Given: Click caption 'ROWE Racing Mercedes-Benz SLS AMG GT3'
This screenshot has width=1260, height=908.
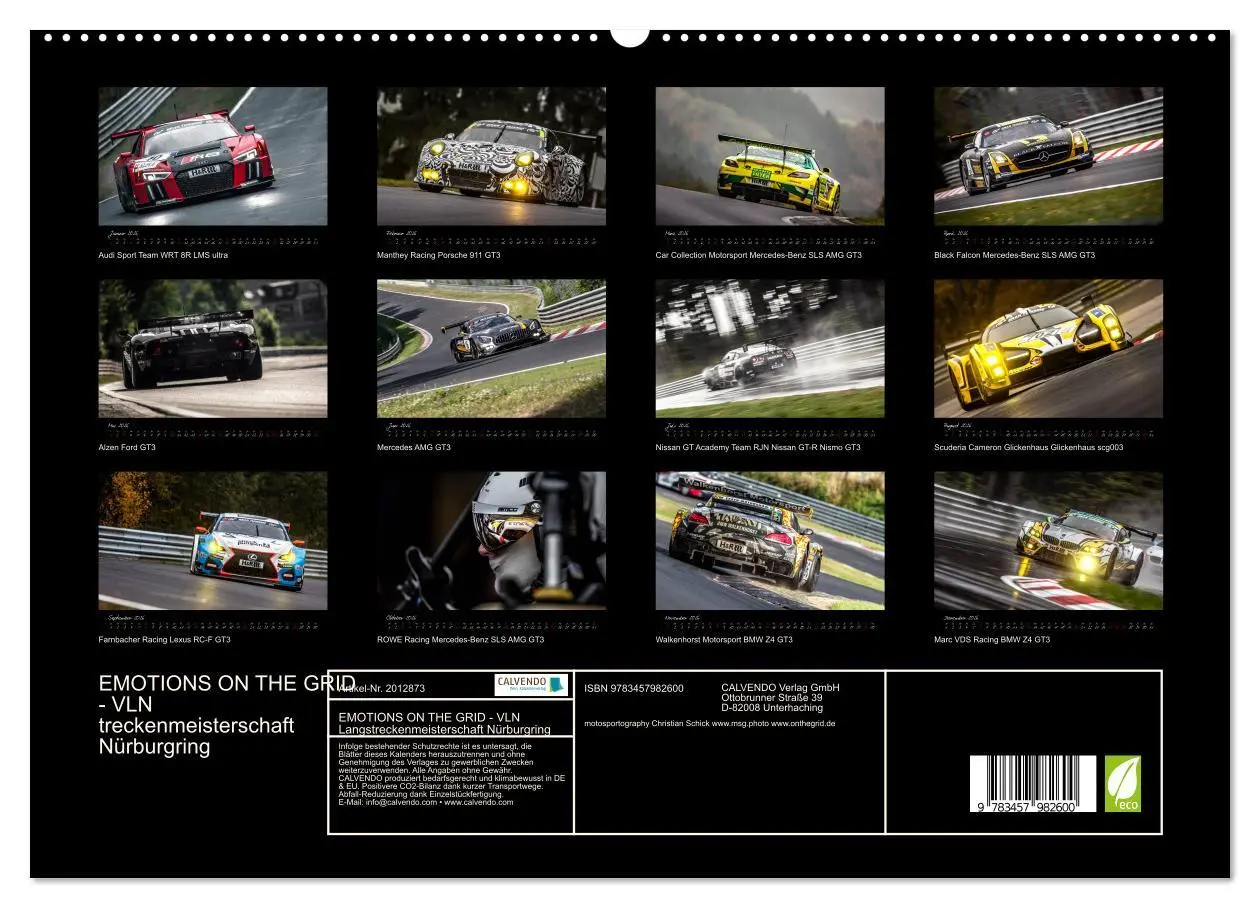Looking at the screenshot, I should coord(460,639).
